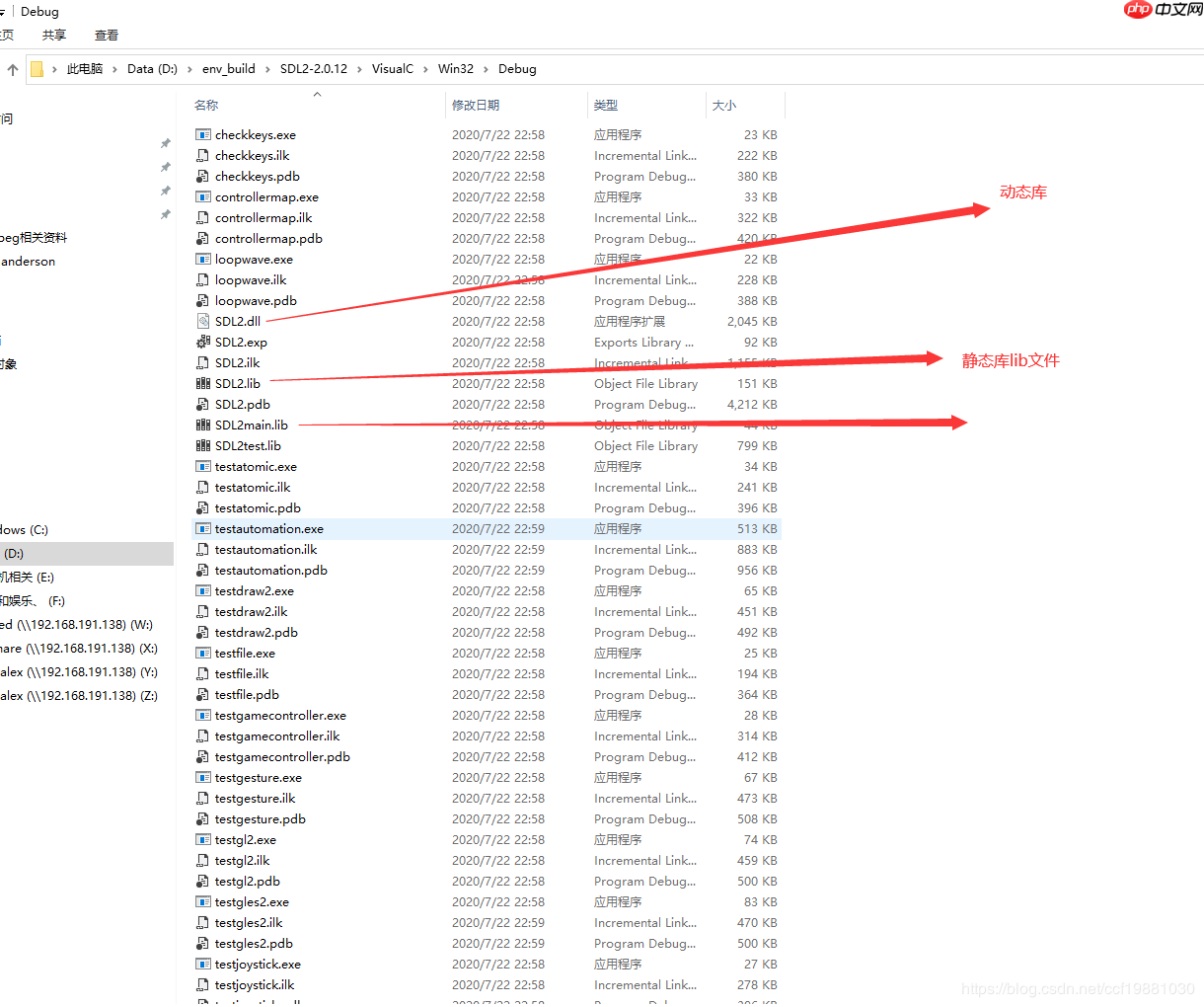Navigate to VisualC in breadcrumb
The image size is (1204, 1007).
tap(393, 69)
